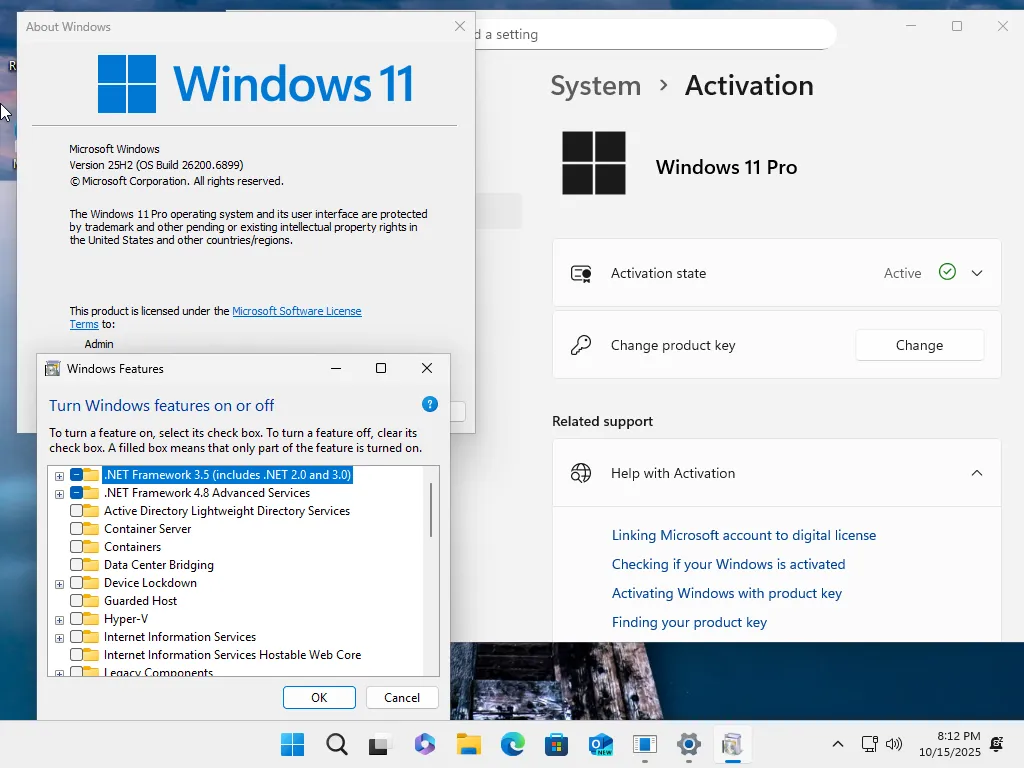
Task: Open Outlook (new) from taskbar
Action: 600,744
